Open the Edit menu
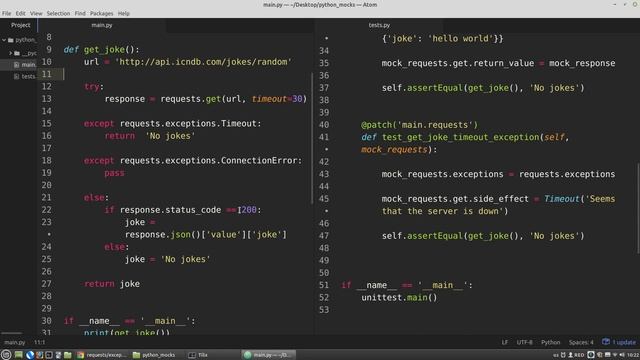Screen dimensions: 640x360 click(20, 13)
